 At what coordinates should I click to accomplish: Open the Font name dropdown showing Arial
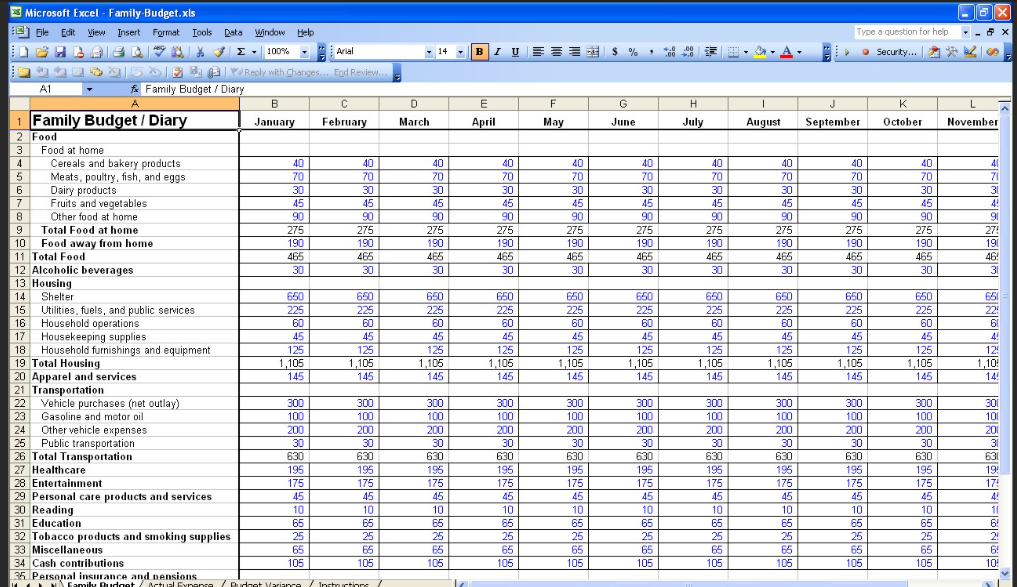429,52
